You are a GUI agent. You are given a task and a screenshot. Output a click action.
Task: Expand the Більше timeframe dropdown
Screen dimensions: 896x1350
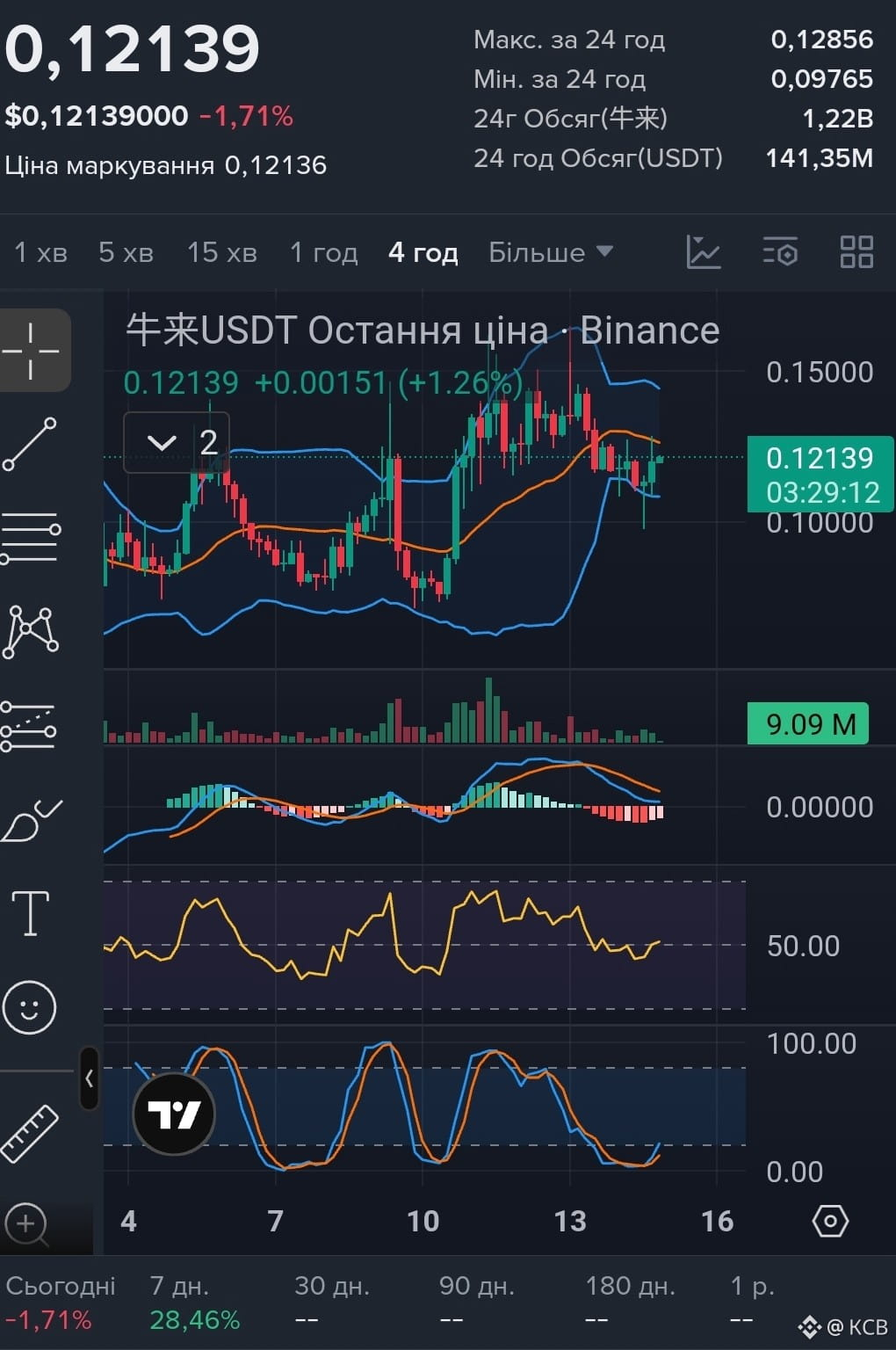click(x=551, y=252)
